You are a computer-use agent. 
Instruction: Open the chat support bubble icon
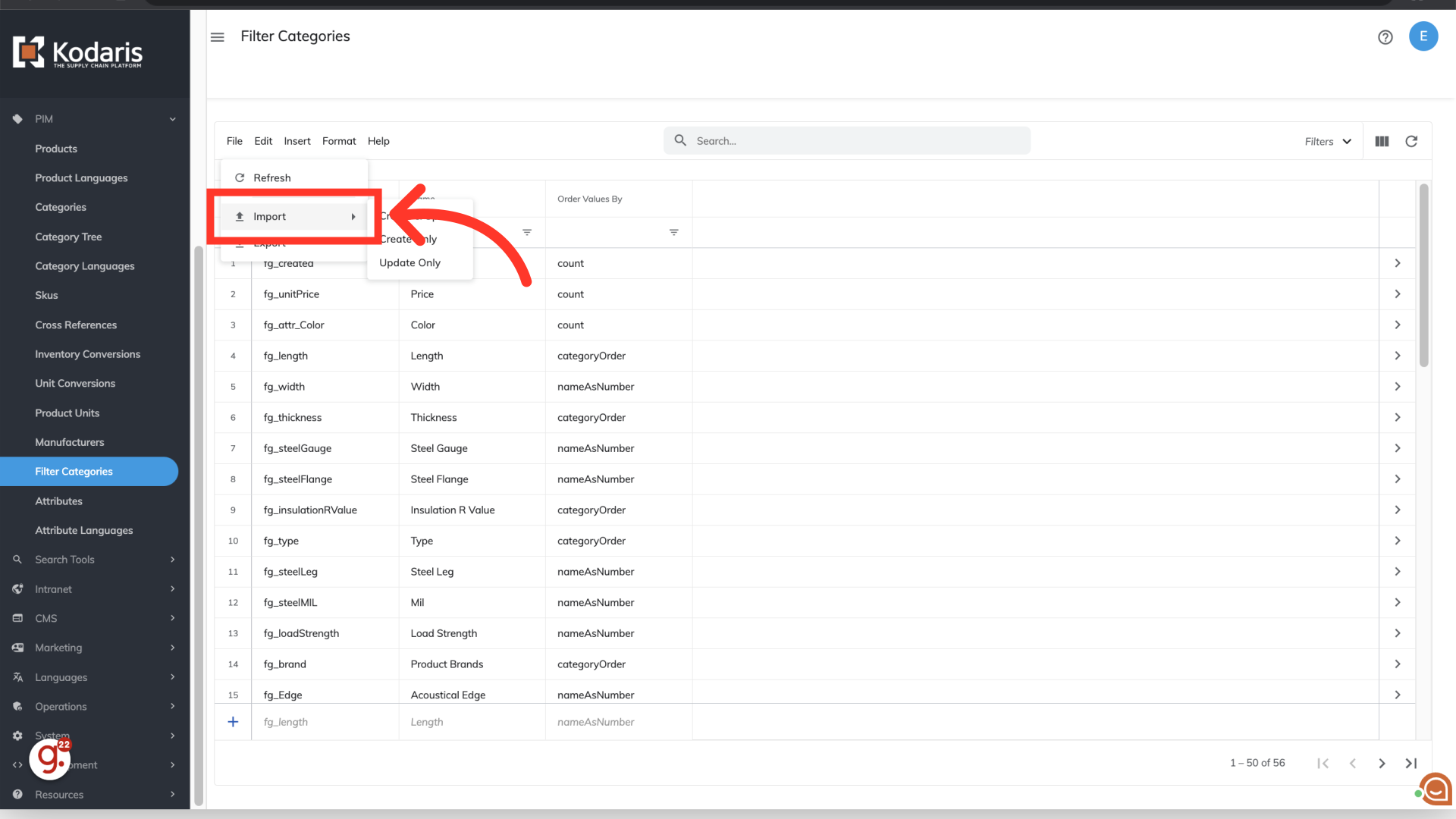[1436, 789]
